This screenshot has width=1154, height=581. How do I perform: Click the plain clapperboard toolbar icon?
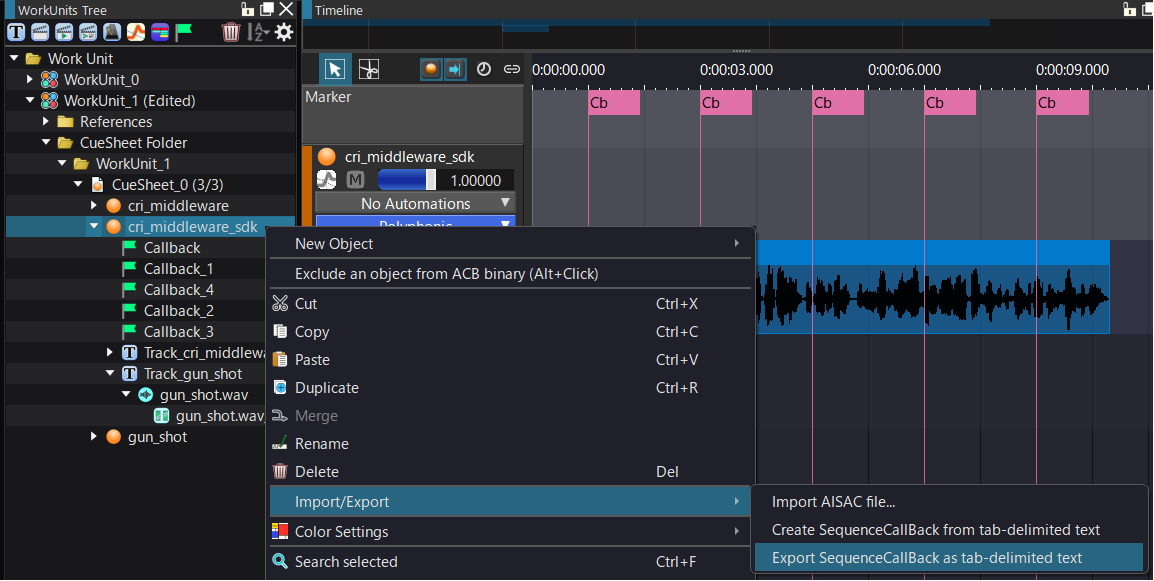[x=40, y=32]
